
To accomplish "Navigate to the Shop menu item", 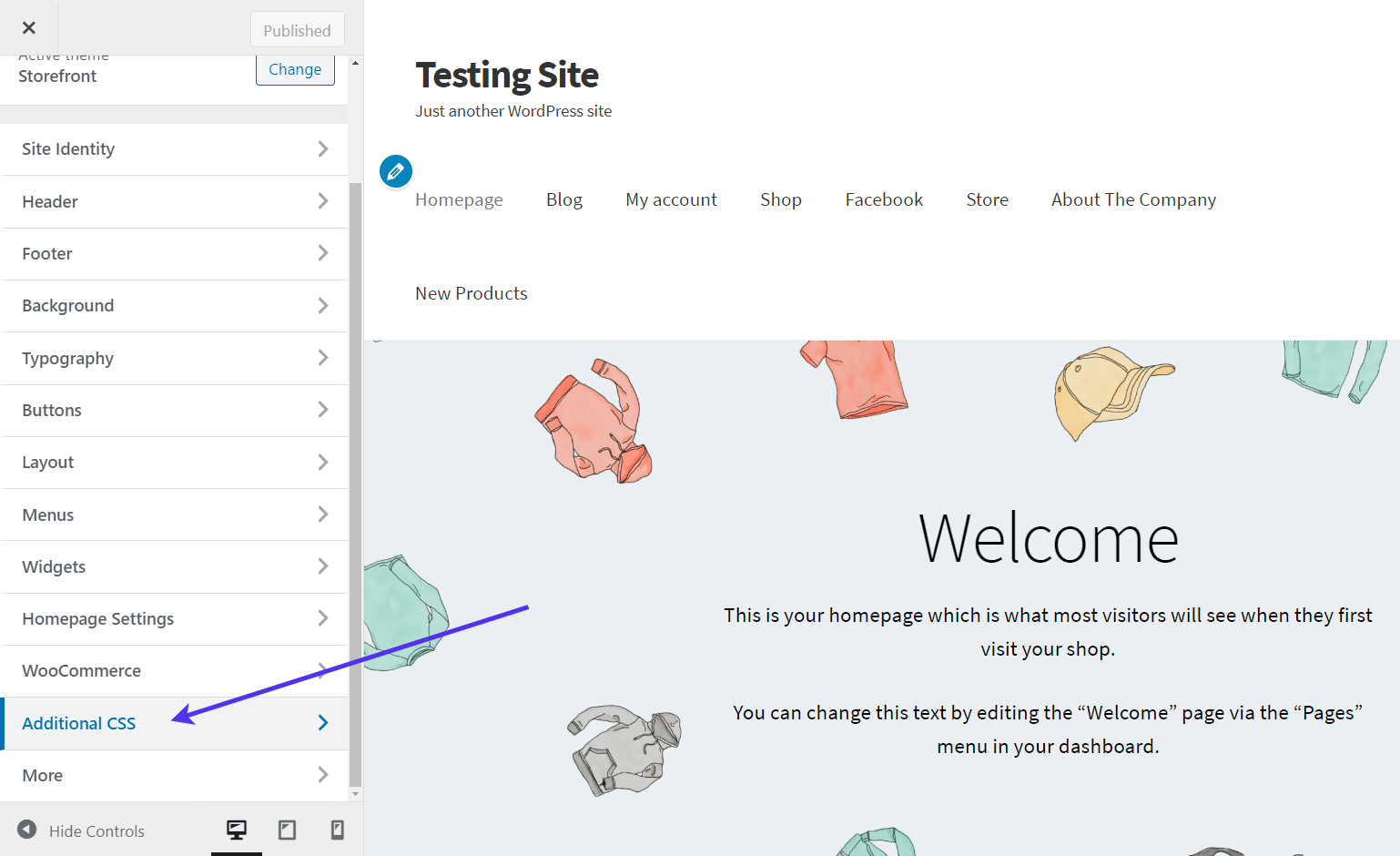I will pyautogui.click(x=780, y=199).
